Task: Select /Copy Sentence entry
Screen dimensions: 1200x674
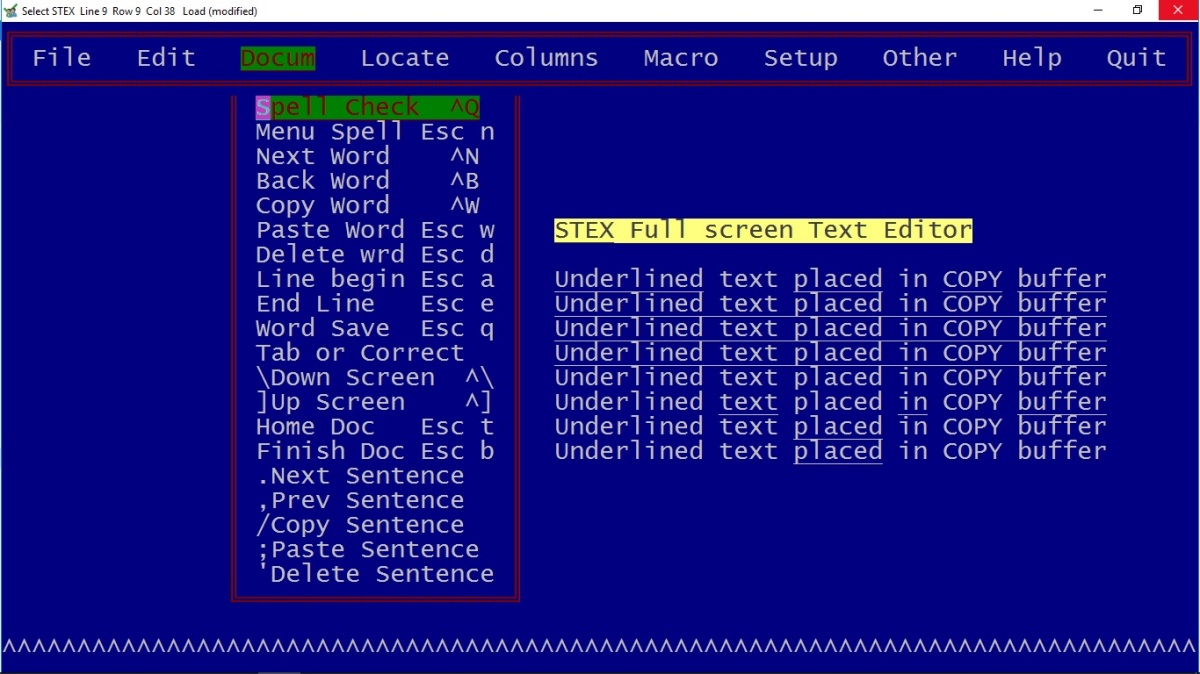Action: pos(360,525)
